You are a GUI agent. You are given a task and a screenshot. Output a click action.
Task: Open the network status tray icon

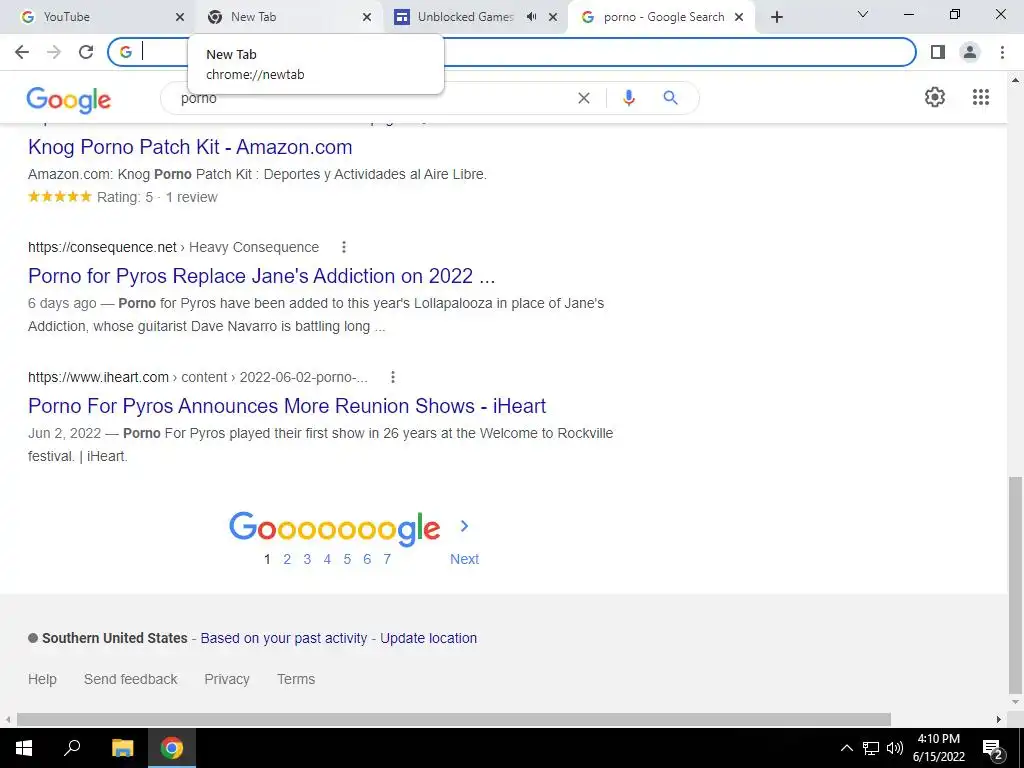(871, 748)
